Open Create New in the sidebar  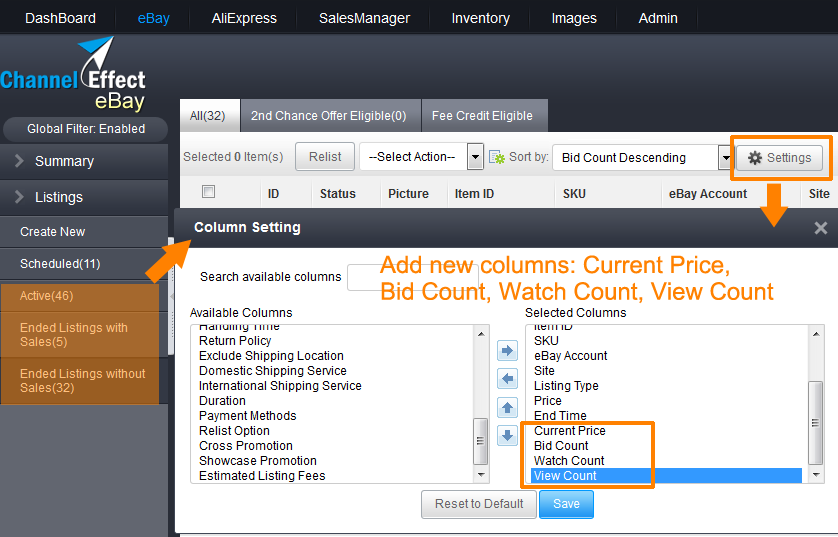click(84, 232)
